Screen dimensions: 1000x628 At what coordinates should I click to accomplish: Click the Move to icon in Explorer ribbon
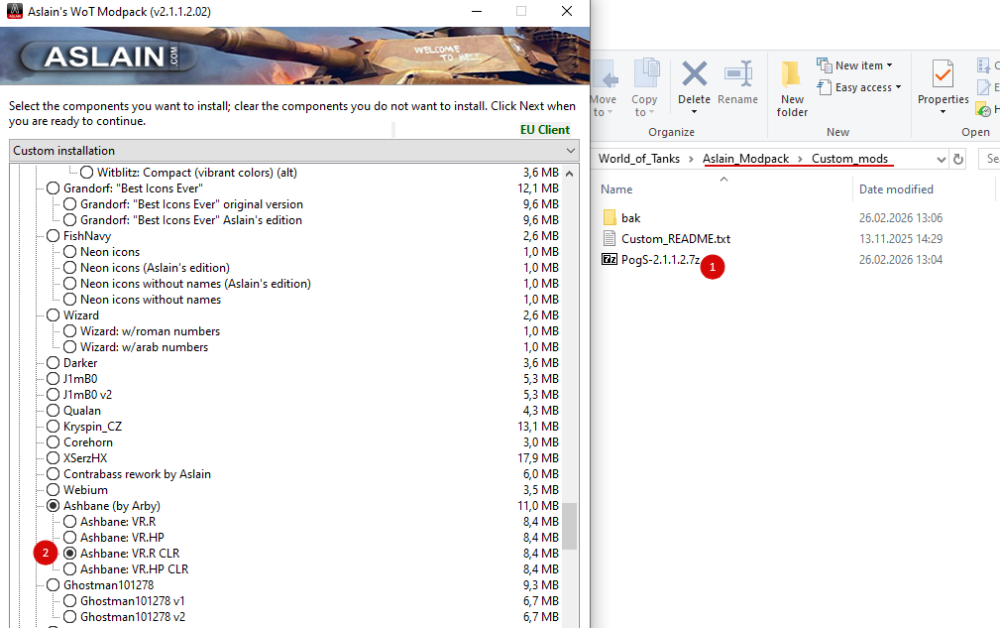coord(605,75)
